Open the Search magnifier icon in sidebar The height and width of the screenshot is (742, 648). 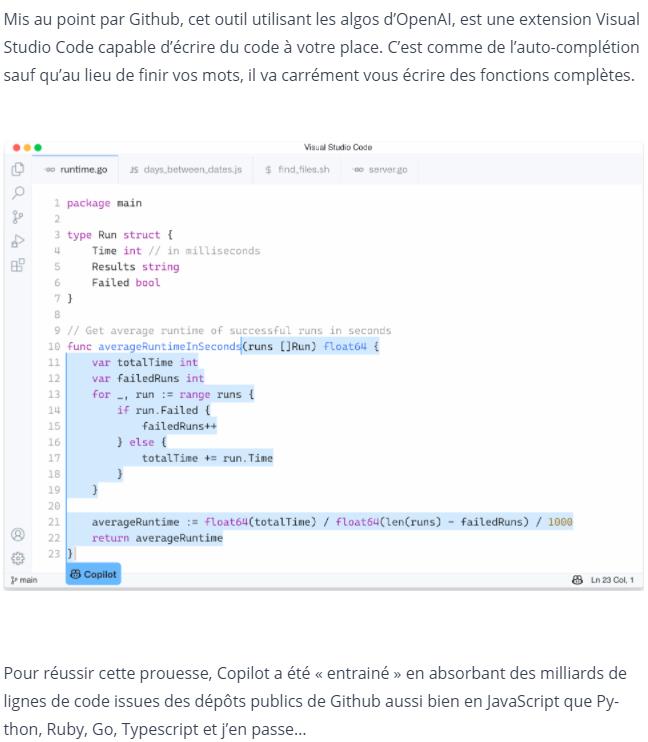click(x=18, y=193)
